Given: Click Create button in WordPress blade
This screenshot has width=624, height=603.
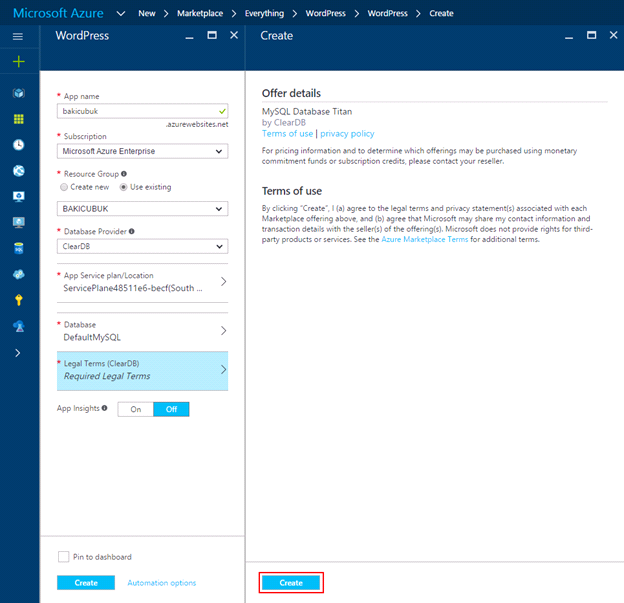Looking at the screenshot, I should pyautogui.click(x=86, y=583).
